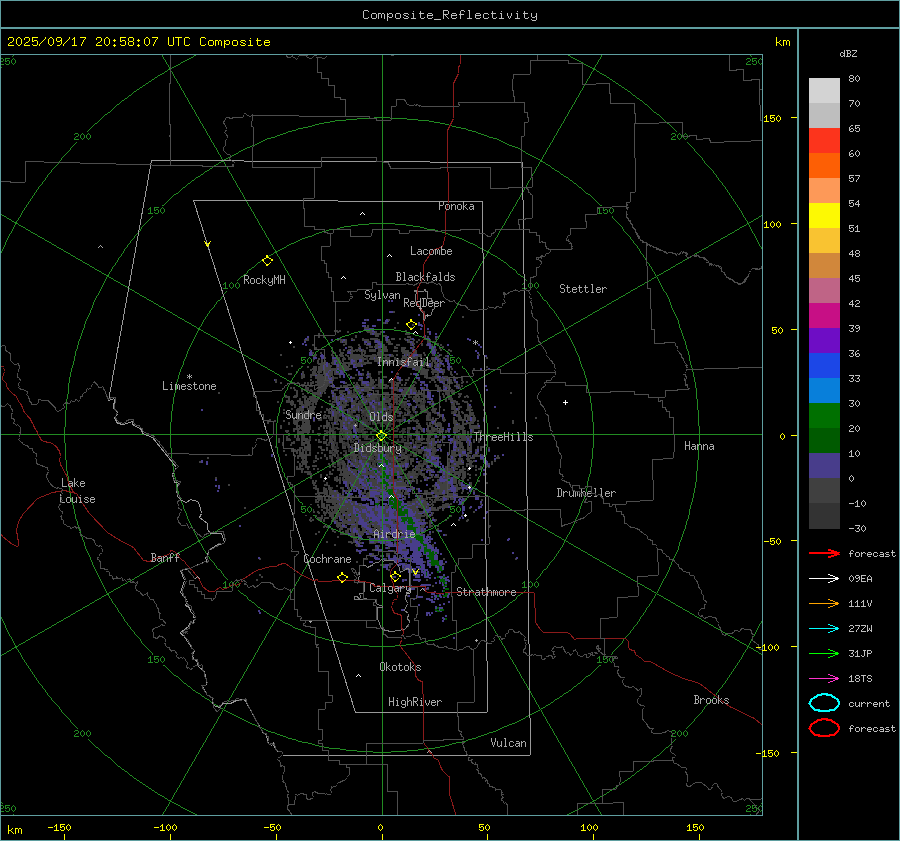
Task: Select the yellow diamond marker below Cochrane
Action: click(x=342, y=577)
